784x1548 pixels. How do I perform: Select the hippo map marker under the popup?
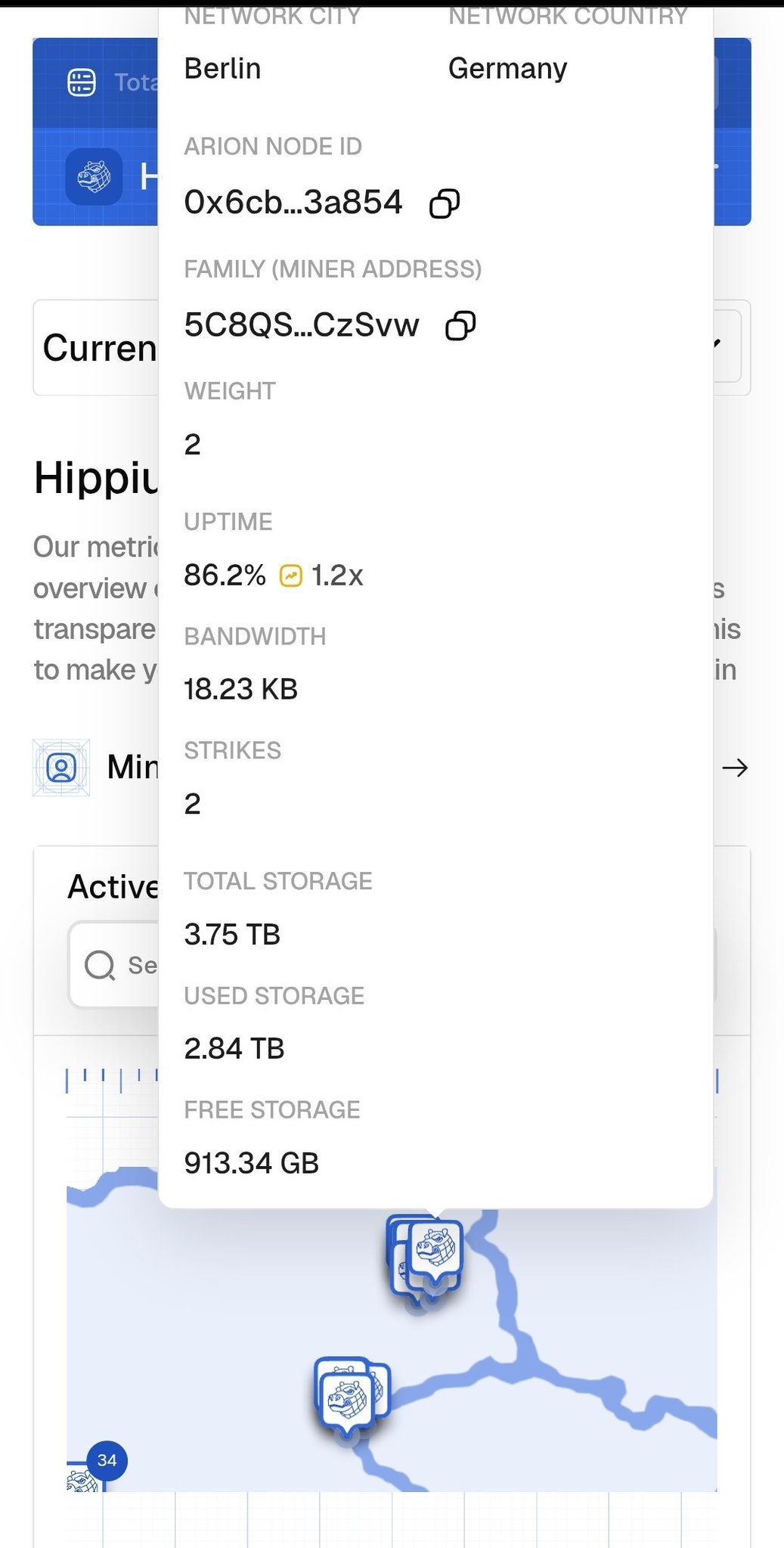point(435,1249)
